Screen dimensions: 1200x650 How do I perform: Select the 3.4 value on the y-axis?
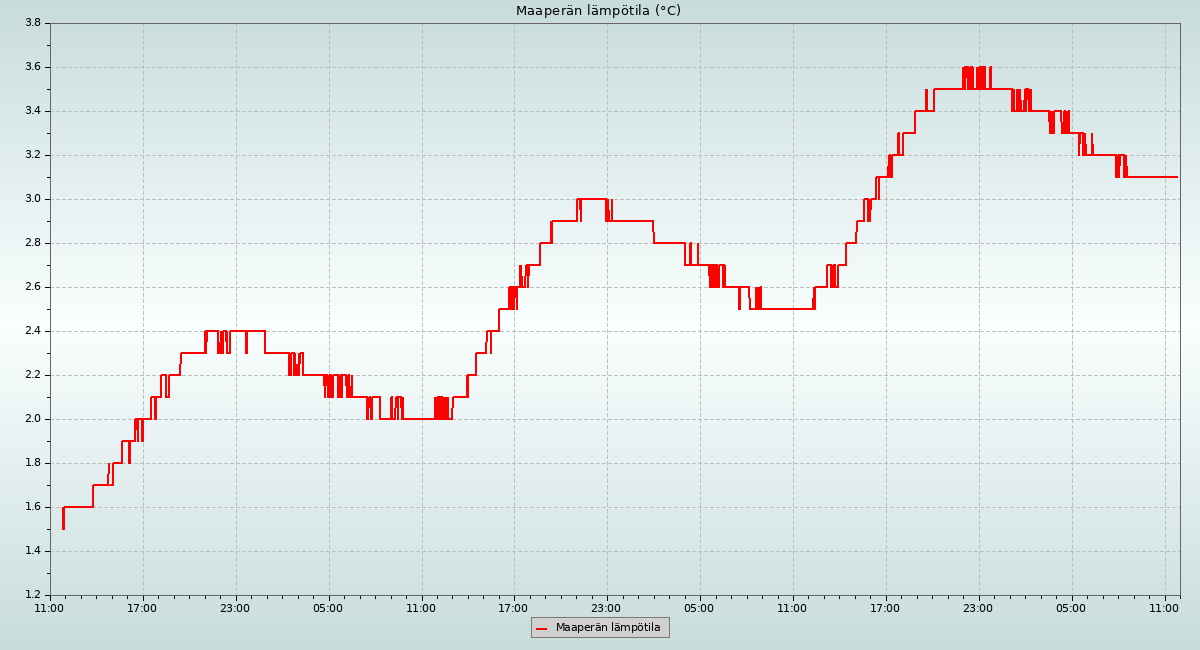pos(32,111)
